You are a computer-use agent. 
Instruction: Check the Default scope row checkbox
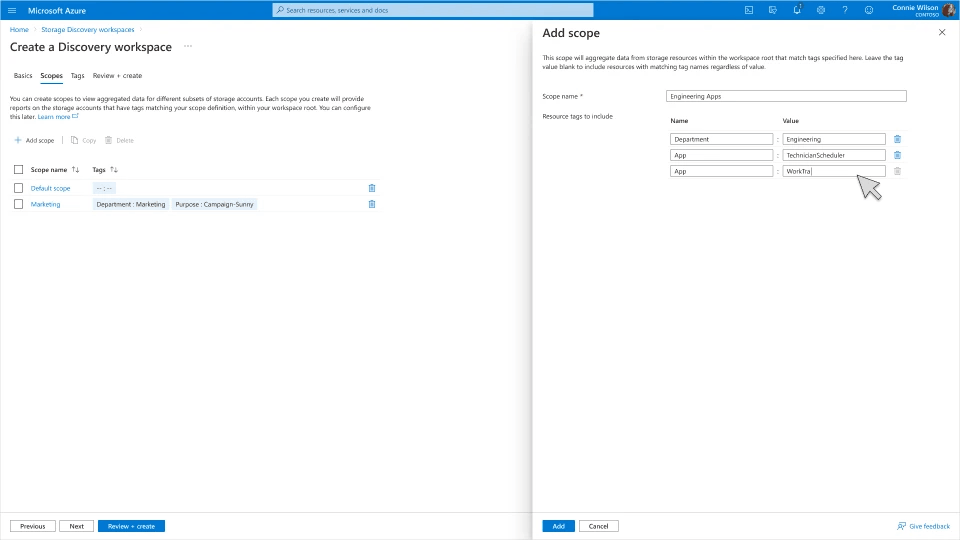pos(18,188)
